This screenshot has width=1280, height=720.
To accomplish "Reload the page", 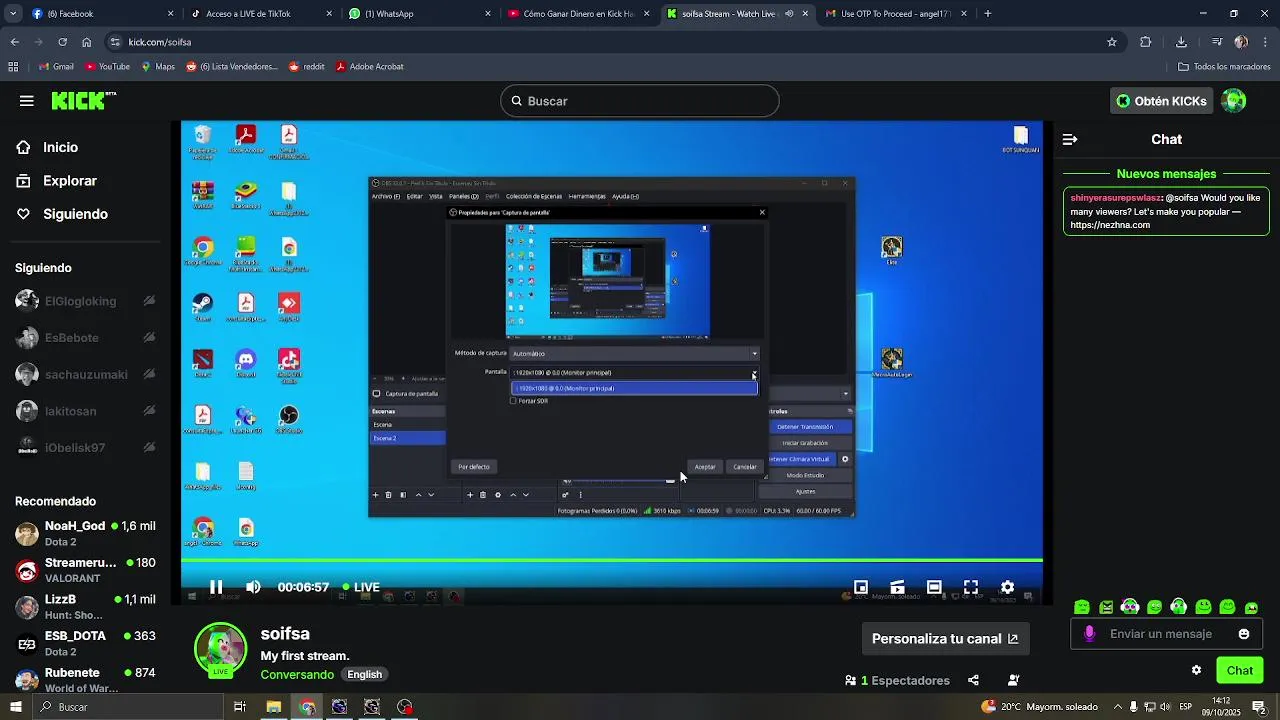I will 62,42.
